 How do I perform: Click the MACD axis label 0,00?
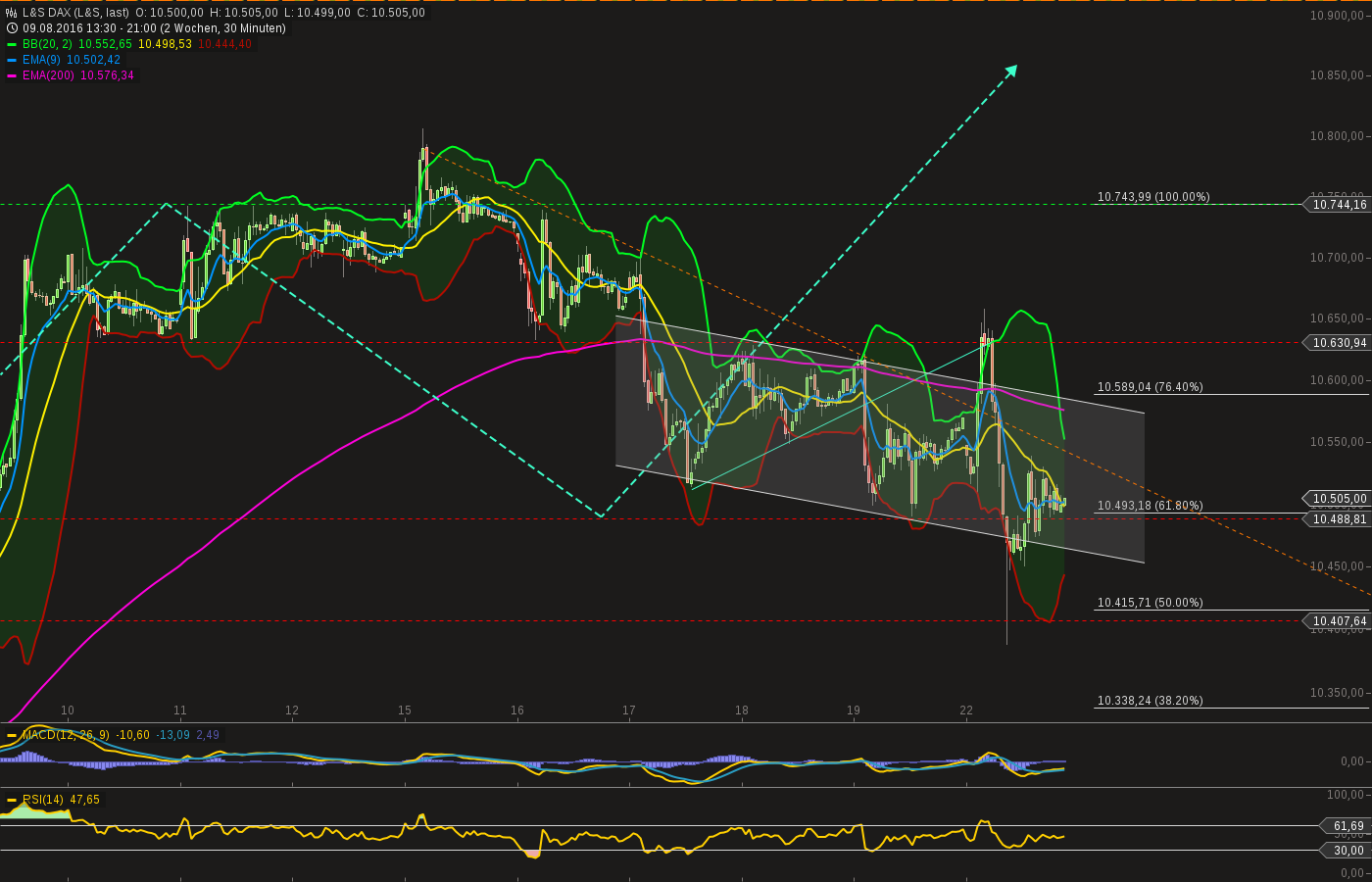(1353, 761)
